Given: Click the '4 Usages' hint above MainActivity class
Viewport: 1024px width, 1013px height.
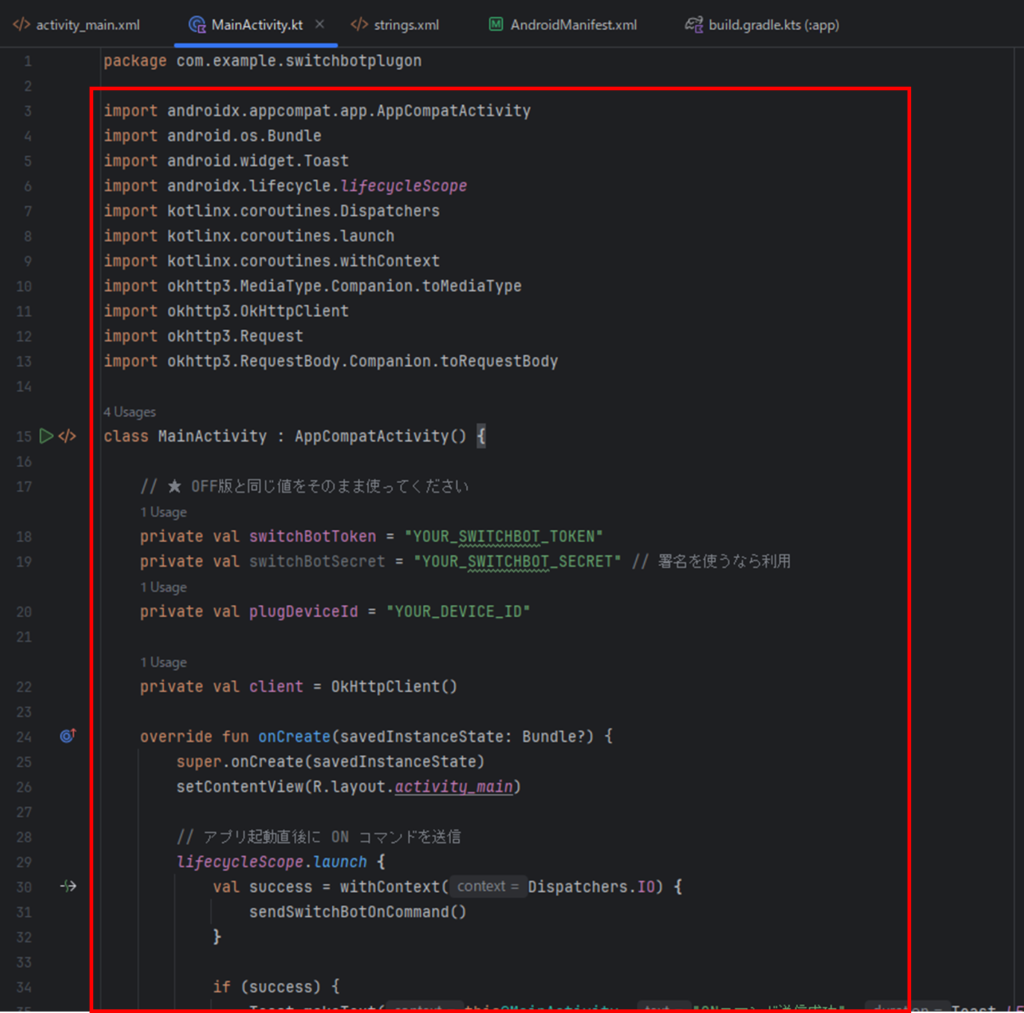Looking at the screenshot, I should point(130,412).
